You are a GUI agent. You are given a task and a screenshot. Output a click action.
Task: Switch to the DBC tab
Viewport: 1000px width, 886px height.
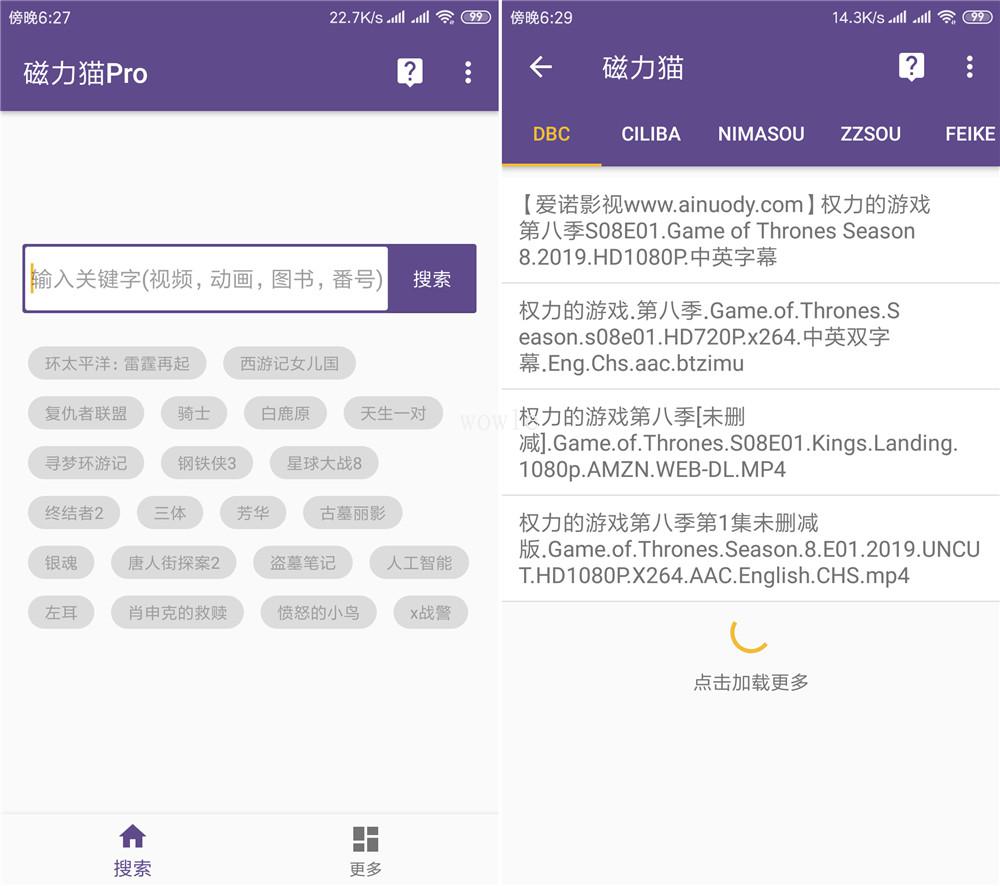pos(551,134)
